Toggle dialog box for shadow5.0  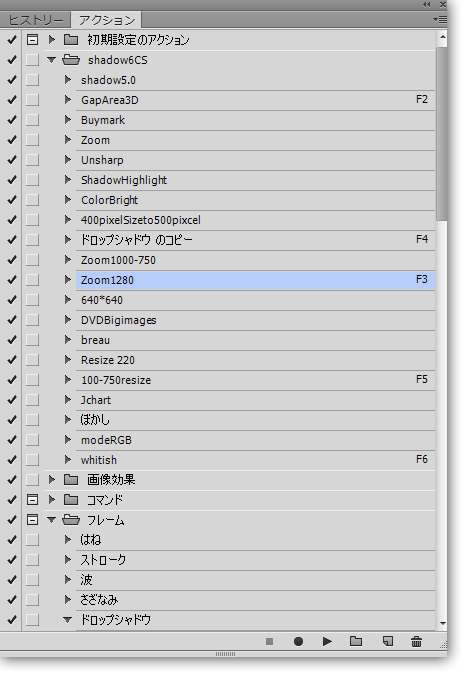(x=32, y=80)
